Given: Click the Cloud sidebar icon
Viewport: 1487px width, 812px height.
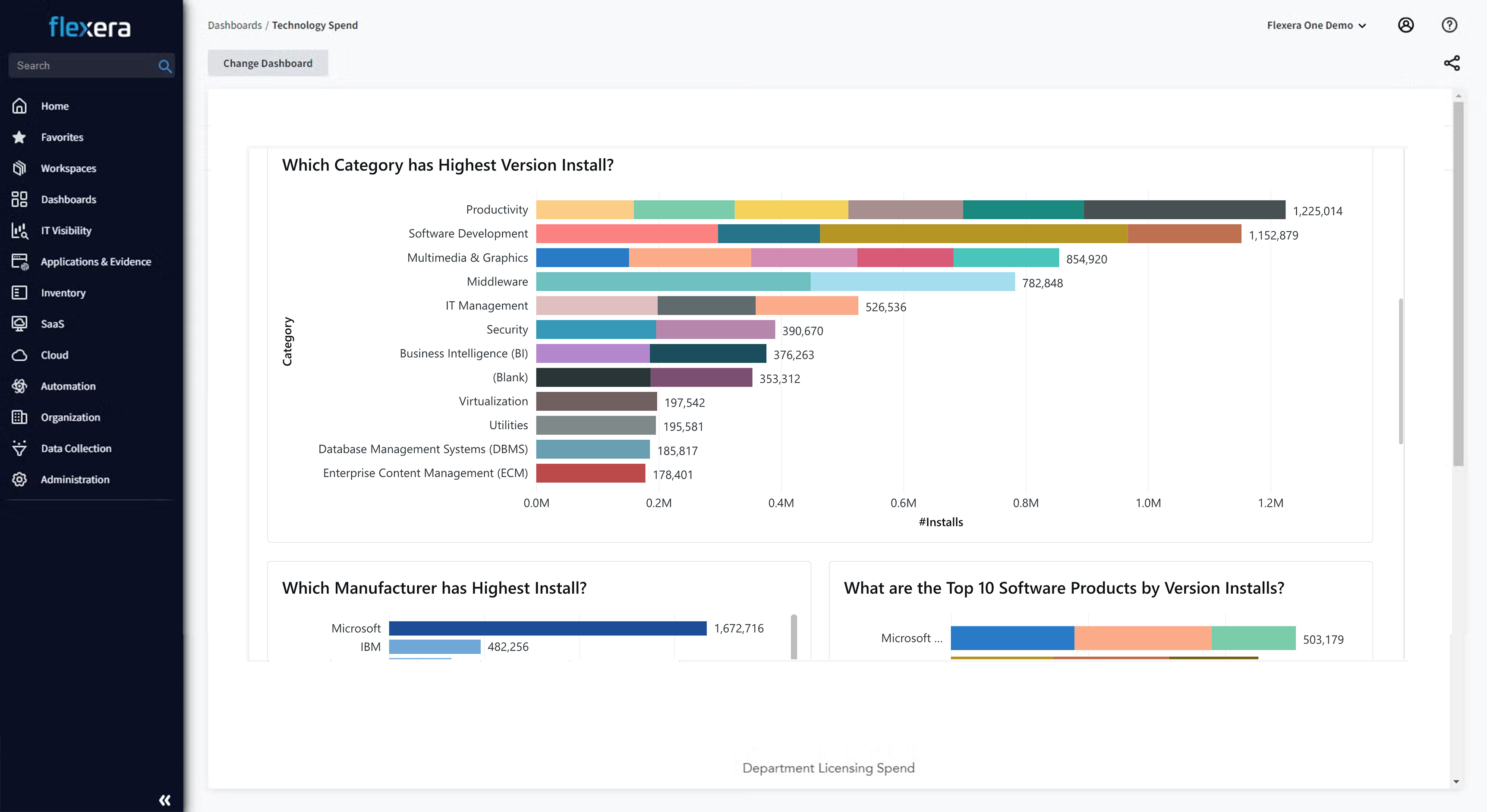Looking at the screenshot, I should [x=19, y=355].
